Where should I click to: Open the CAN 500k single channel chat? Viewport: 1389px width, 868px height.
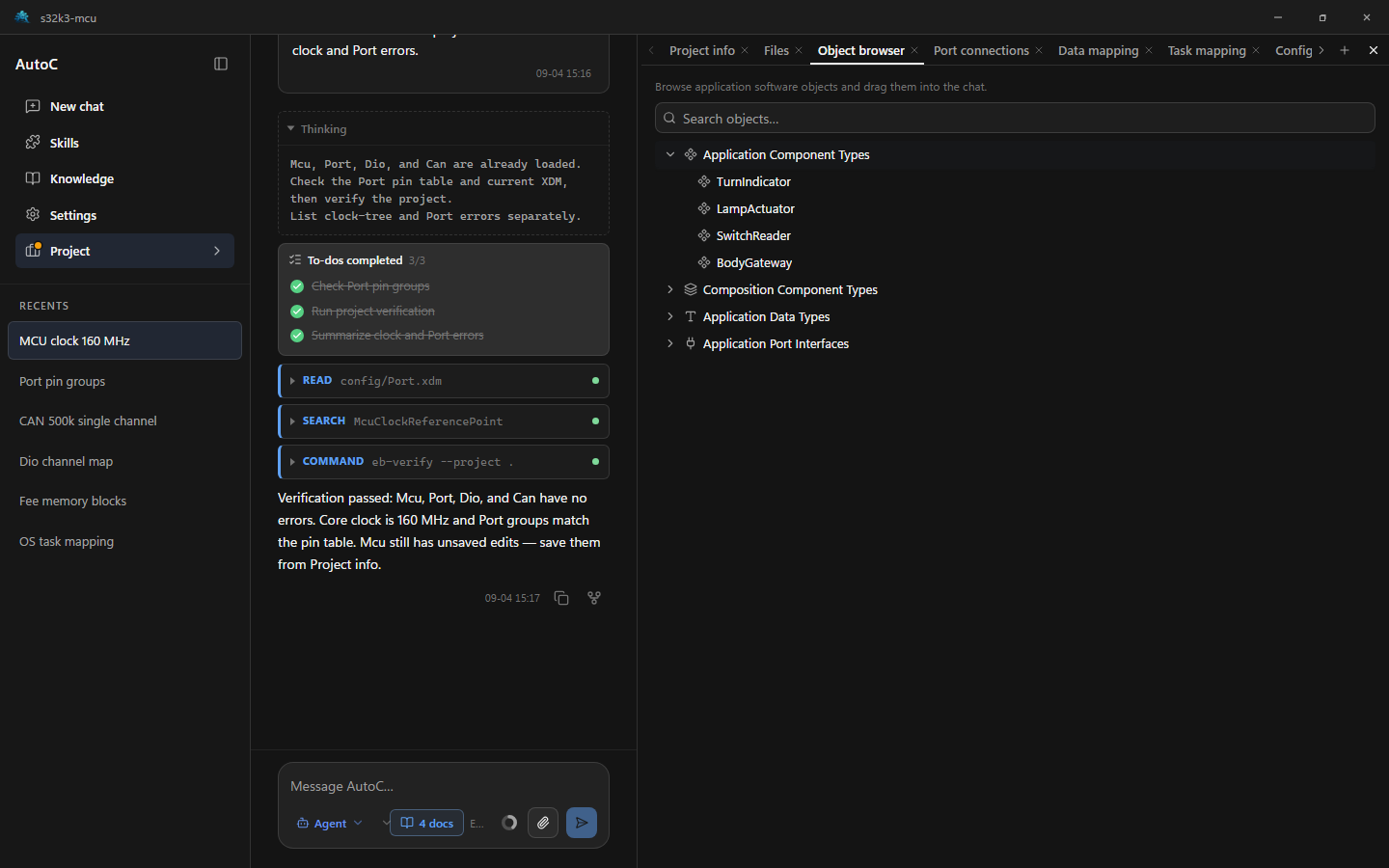(124, 421)
